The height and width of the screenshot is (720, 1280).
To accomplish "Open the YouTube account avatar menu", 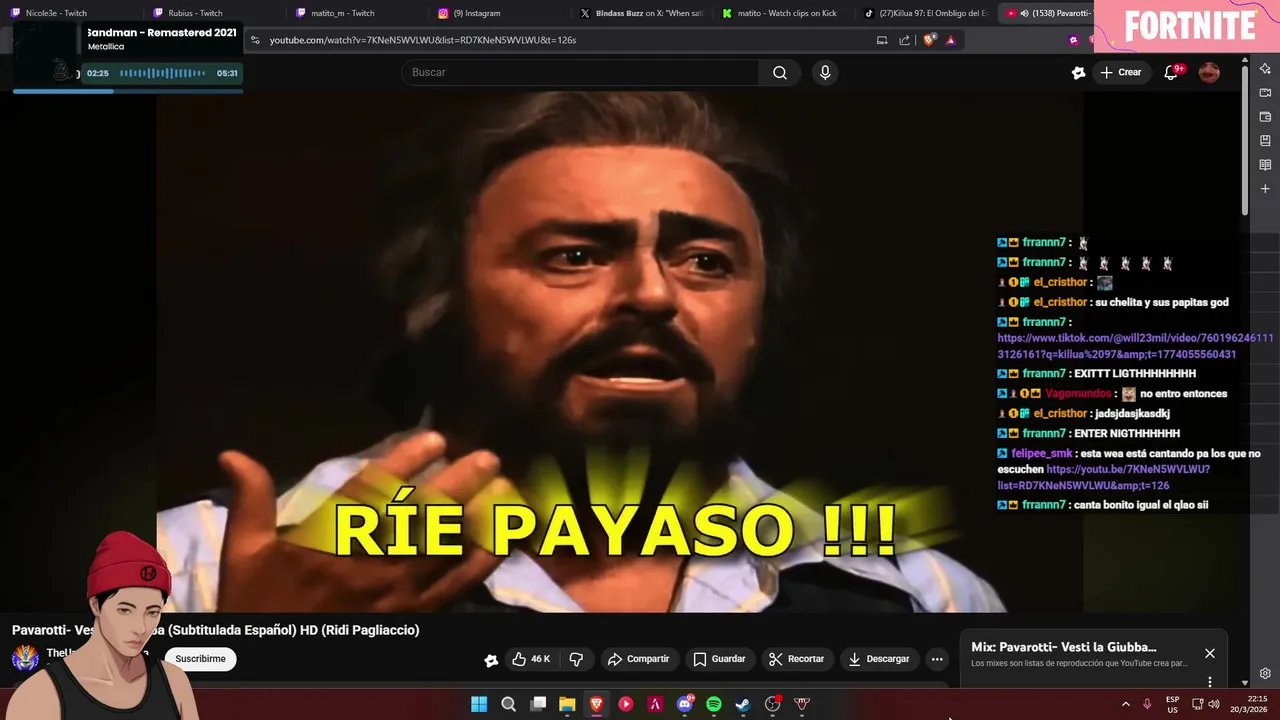I will click(1209, 72).
